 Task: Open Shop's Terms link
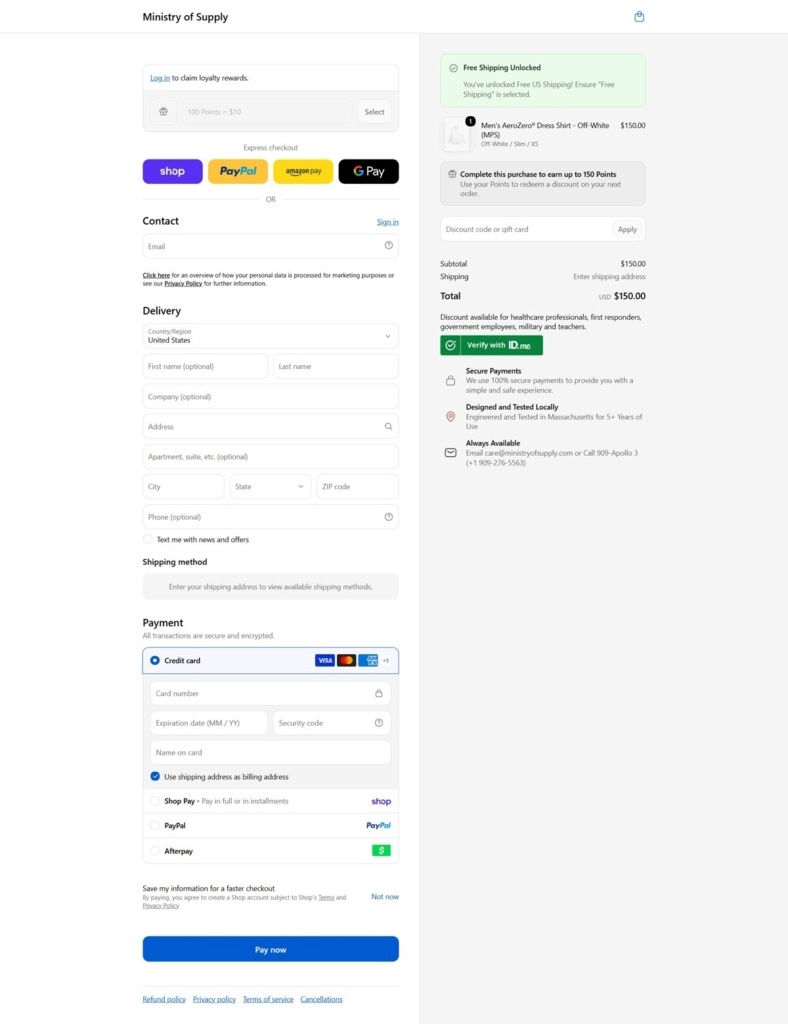click(326, 897)
